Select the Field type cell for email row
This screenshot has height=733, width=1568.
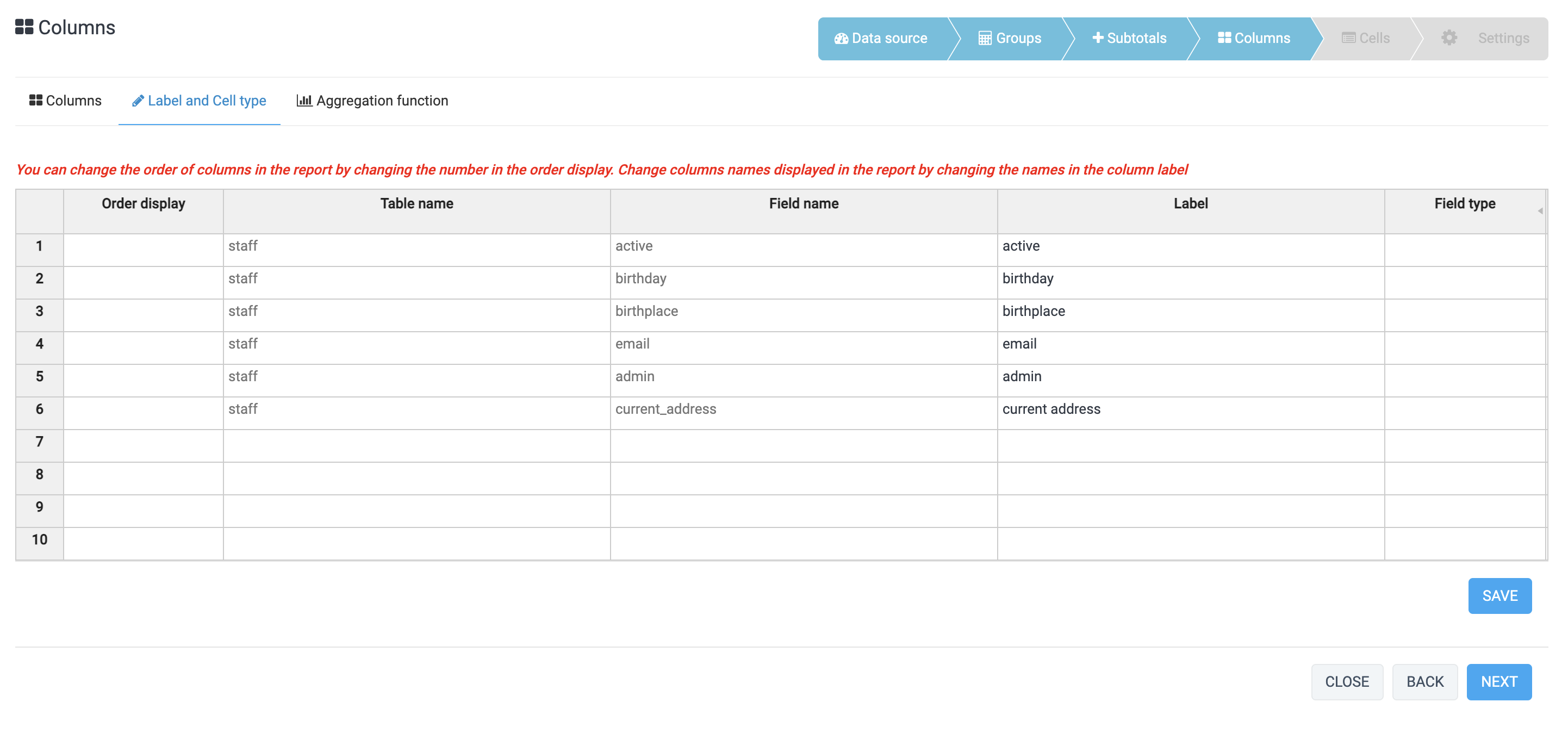[x=1464, y=347]
